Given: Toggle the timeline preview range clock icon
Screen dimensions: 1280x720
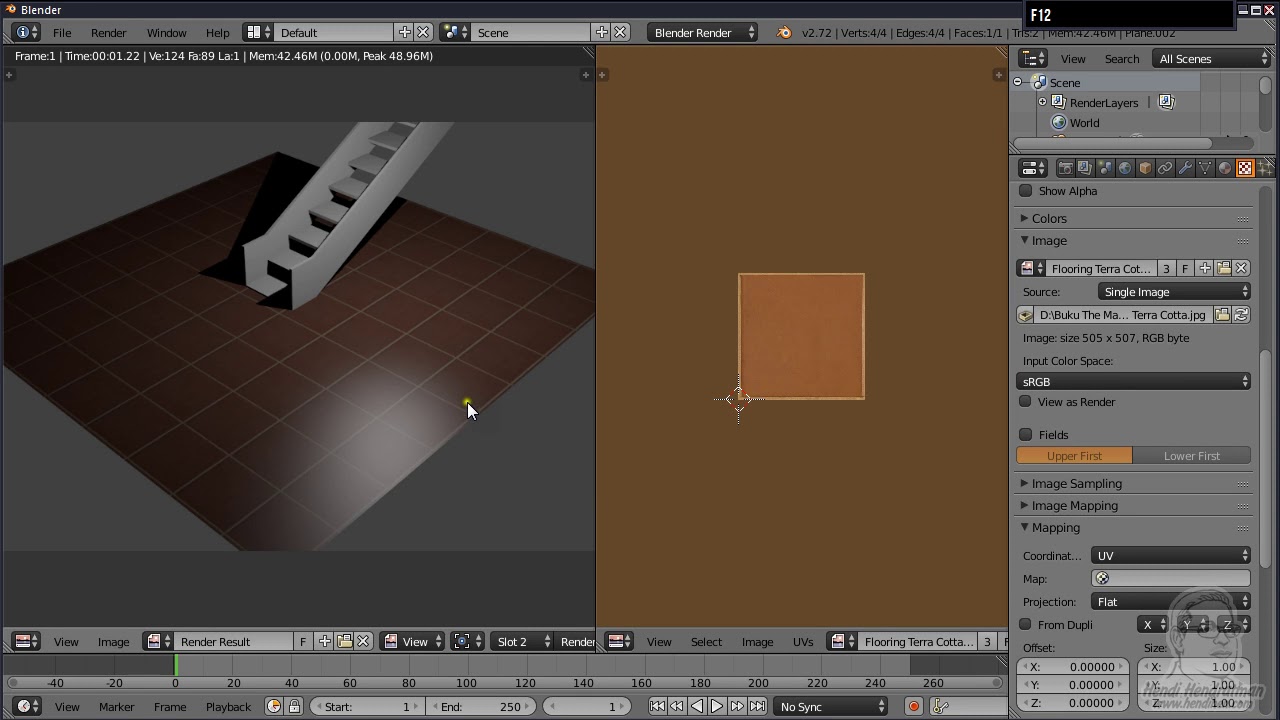Looking at the screenshot, I should (x=274, y=706).
